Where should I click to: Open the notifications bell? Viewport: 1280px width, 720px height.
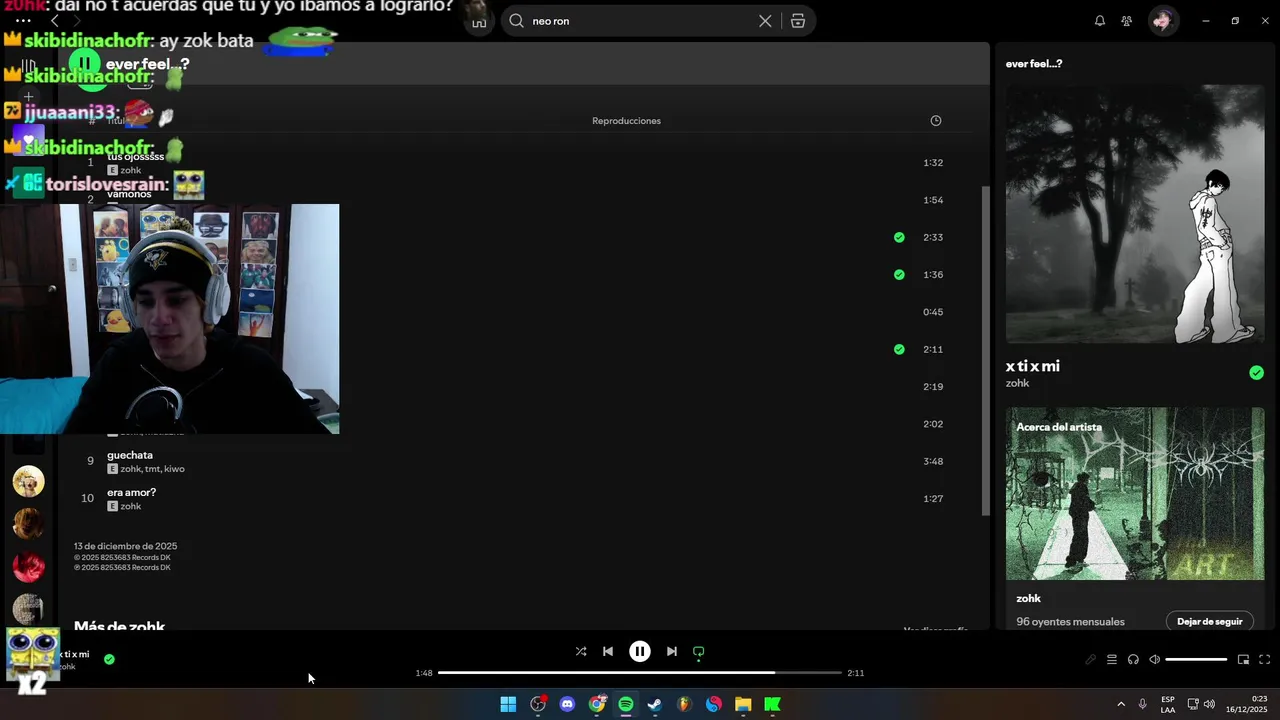point(1100,21)
